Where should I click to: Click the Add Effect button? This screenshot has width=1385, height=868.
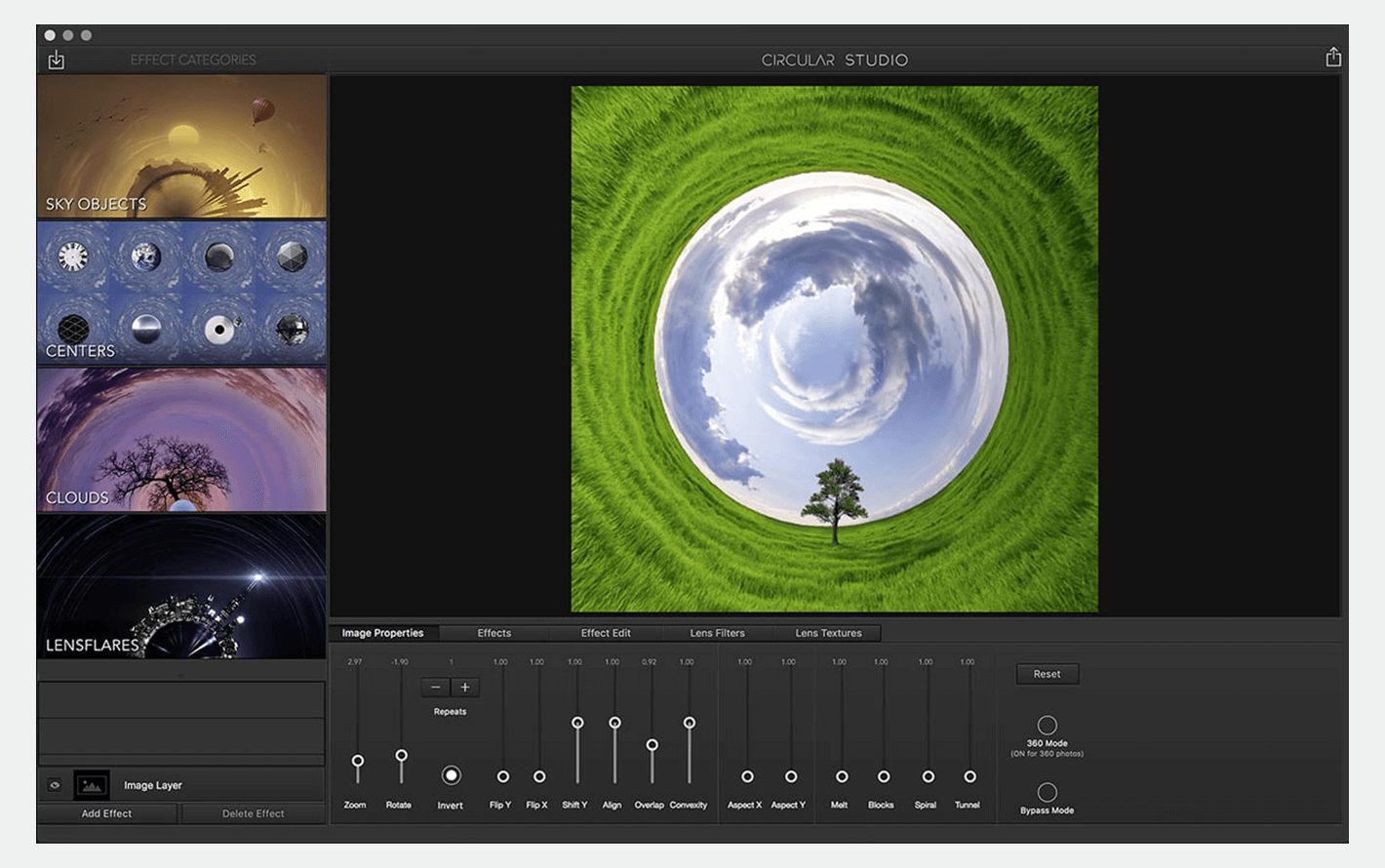pos(106,813)
